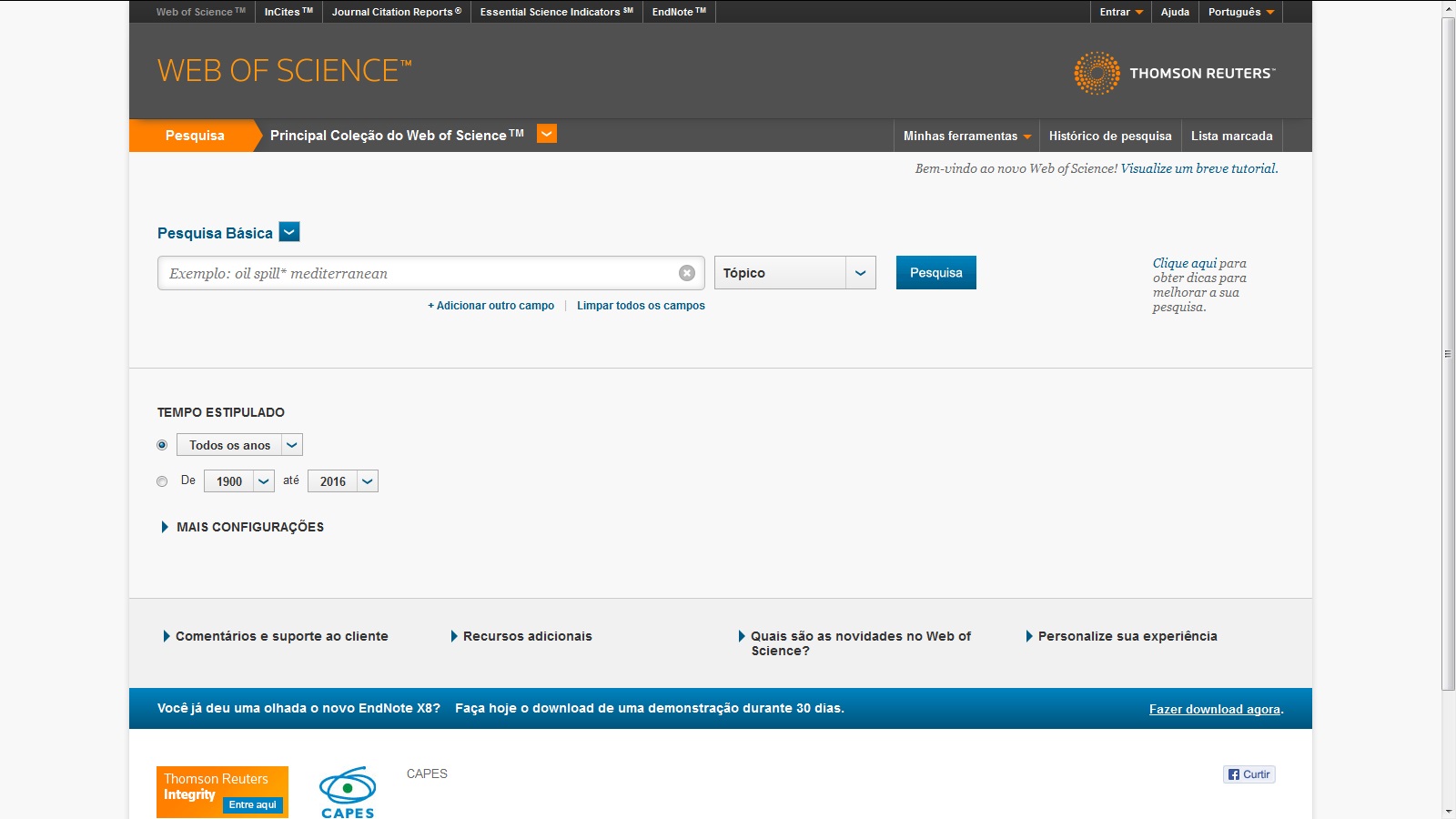Open Essential Science Indicators link
Viewport: 1456px width, 819px height.
click(x=557, y=12)
